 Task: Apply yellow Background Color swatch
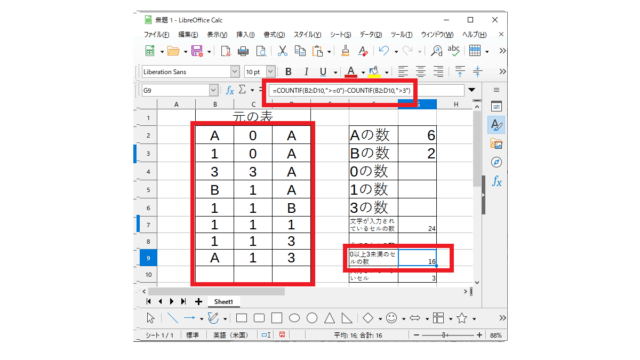[x=374, y=72]
